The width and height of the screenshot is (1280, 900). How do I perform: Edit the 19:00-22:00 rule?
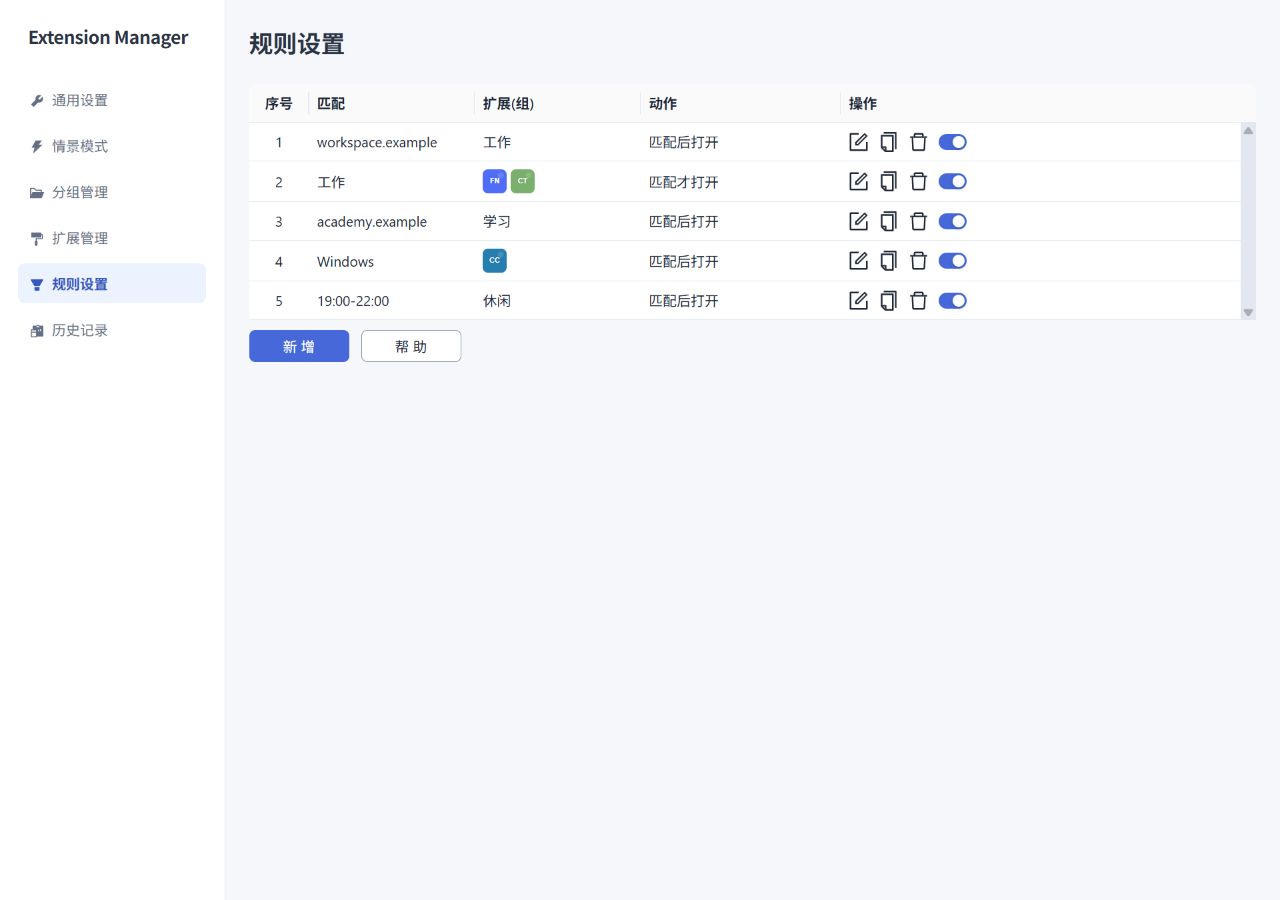click(x=858, y=300)
